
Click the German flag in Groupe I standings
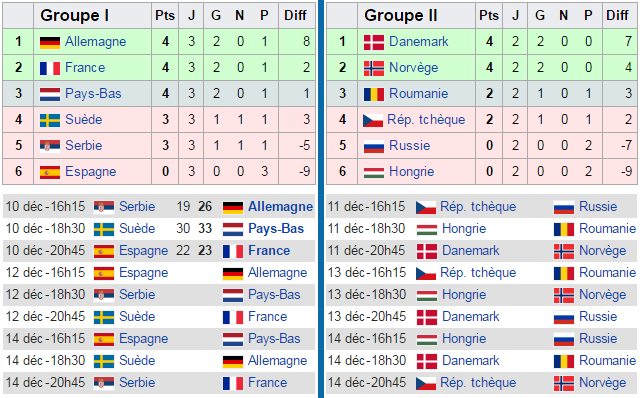[50, 42]
